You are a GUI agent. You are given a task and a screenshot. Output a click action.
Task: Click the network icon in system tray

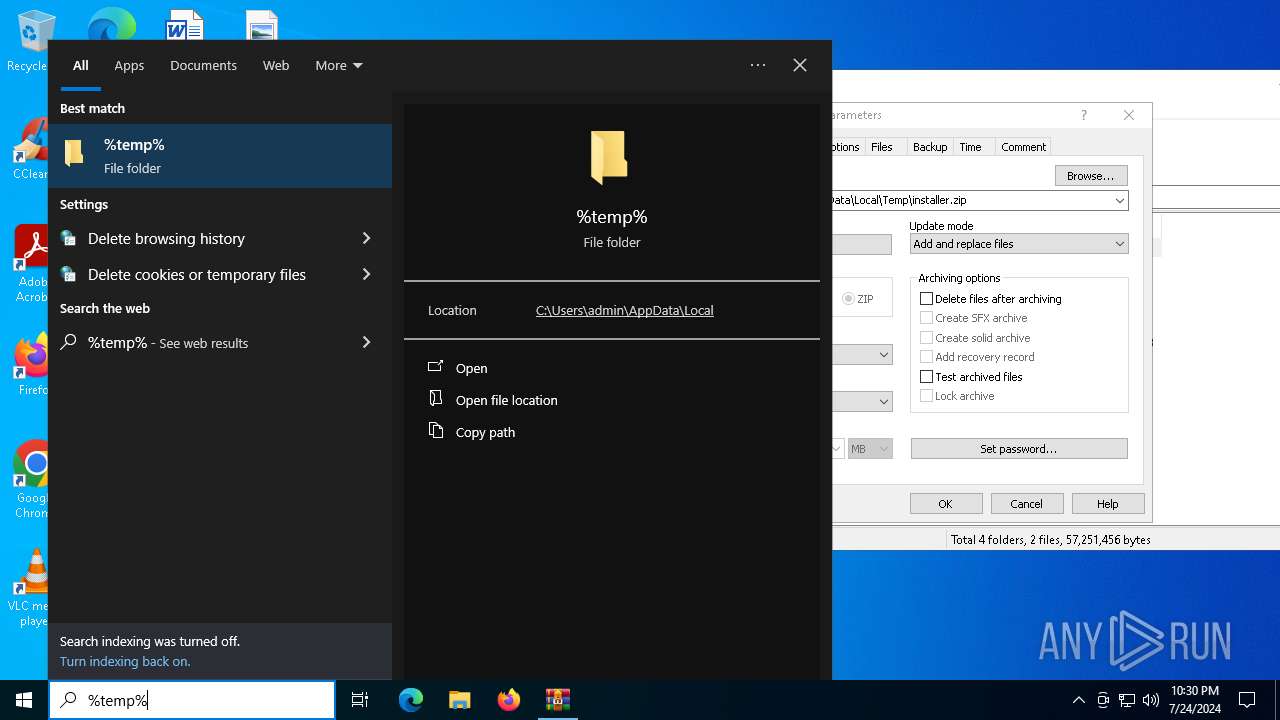(1126, 700)
